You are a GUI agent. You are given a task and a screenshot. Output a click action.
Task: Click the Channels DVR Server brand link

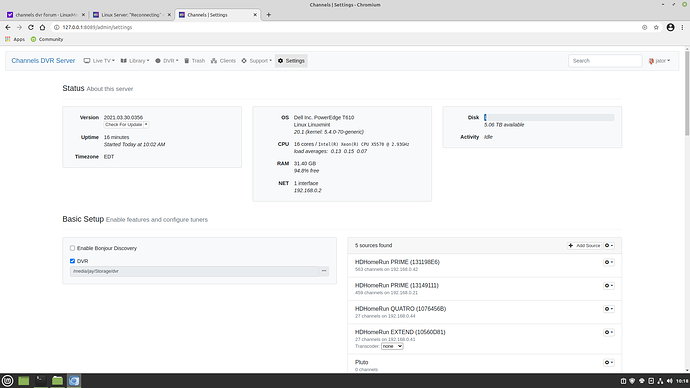point(43,61)
